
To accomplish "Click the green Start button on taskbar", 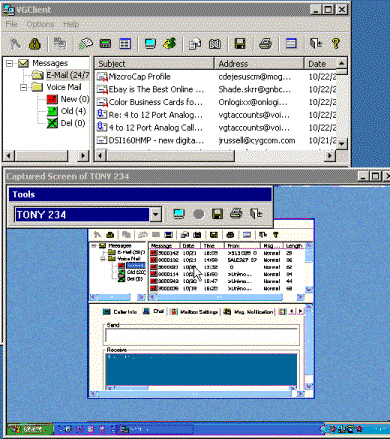I will [30, 429].
